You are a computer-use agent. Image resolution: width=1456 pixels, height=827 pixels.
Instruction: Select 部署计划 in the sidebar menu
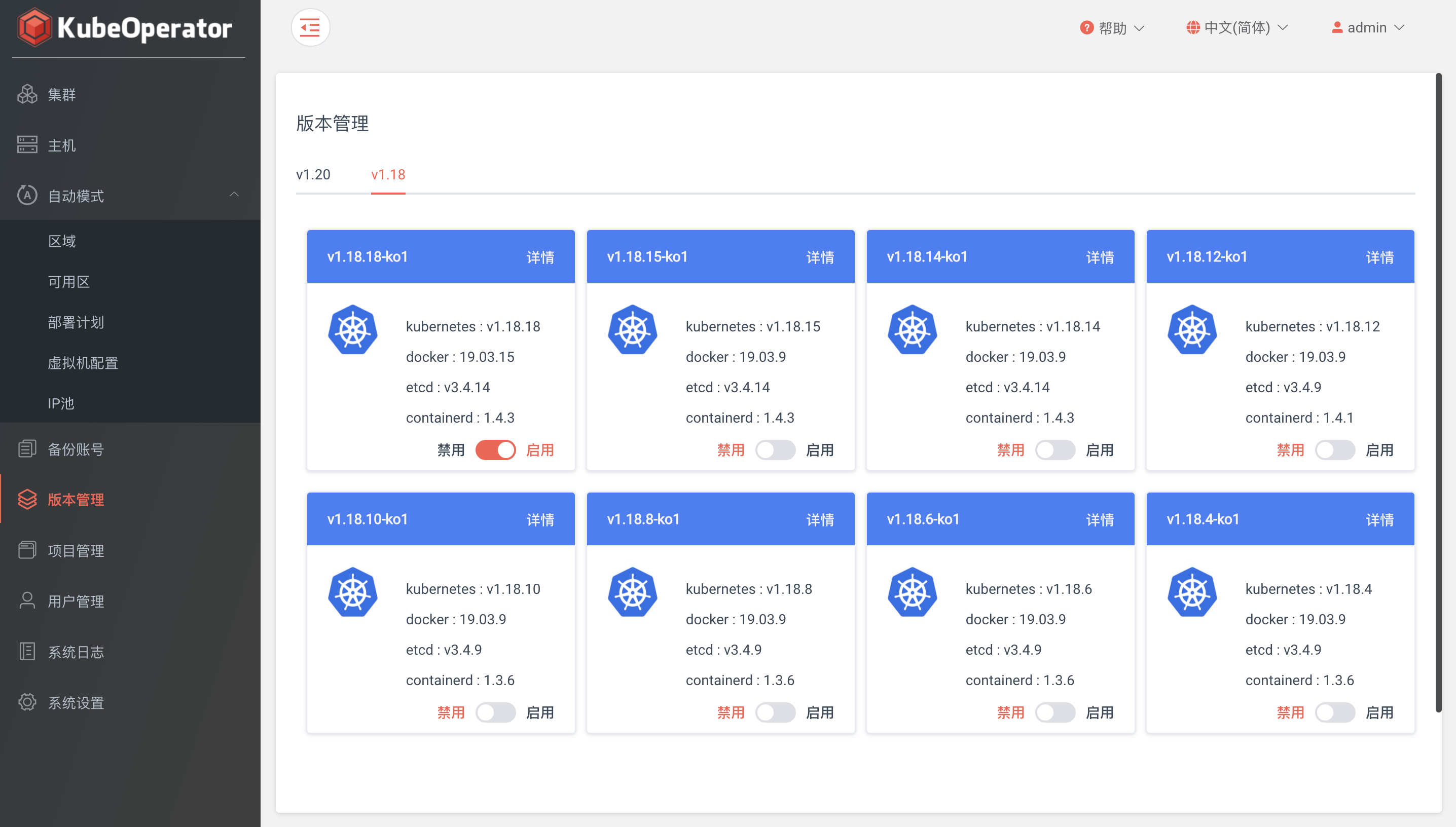(x=76, y=322)
